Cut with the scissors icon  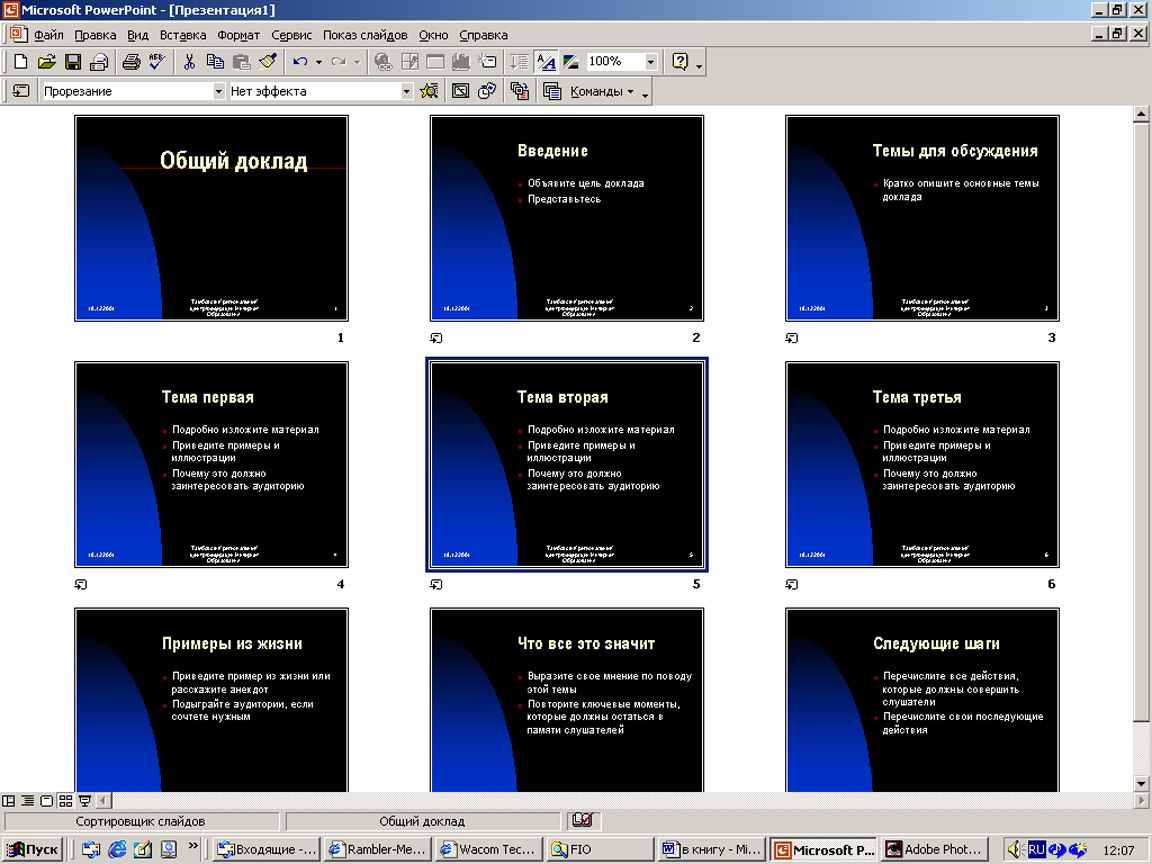pyautogui.click(x=189, y=62)
